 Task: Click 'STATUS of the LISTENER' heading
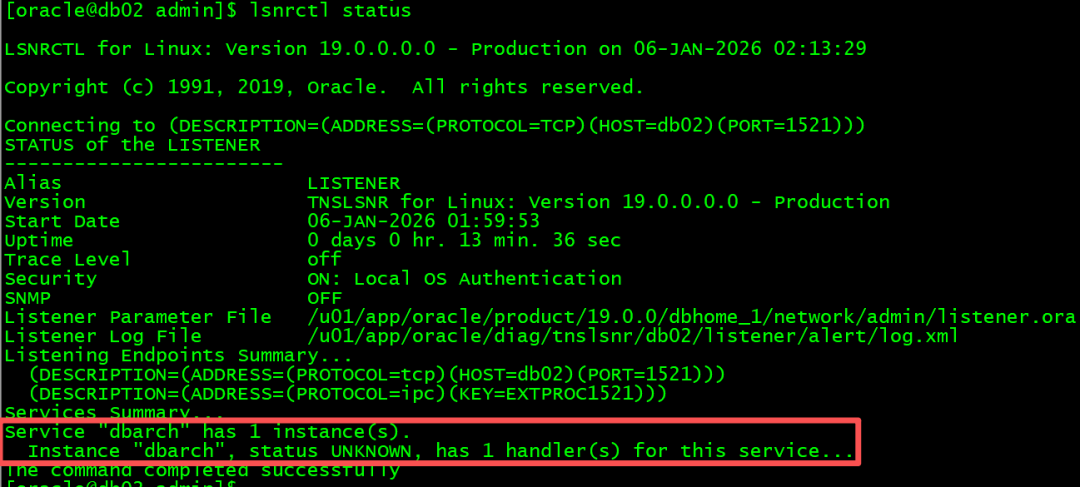(x=132, y=145)
